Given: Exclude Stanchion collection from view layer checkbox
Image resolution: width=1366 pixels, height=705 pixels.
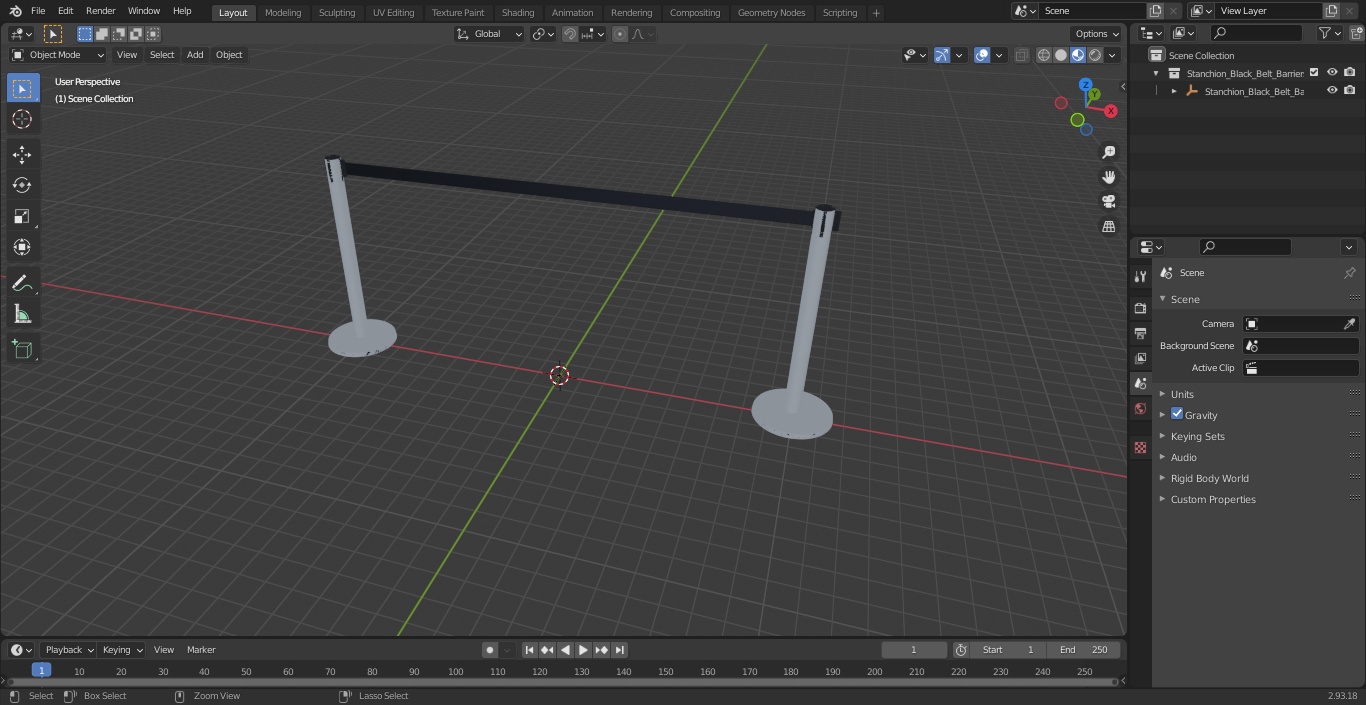Looking at the screenshot, I should [x=1314, y=72].
